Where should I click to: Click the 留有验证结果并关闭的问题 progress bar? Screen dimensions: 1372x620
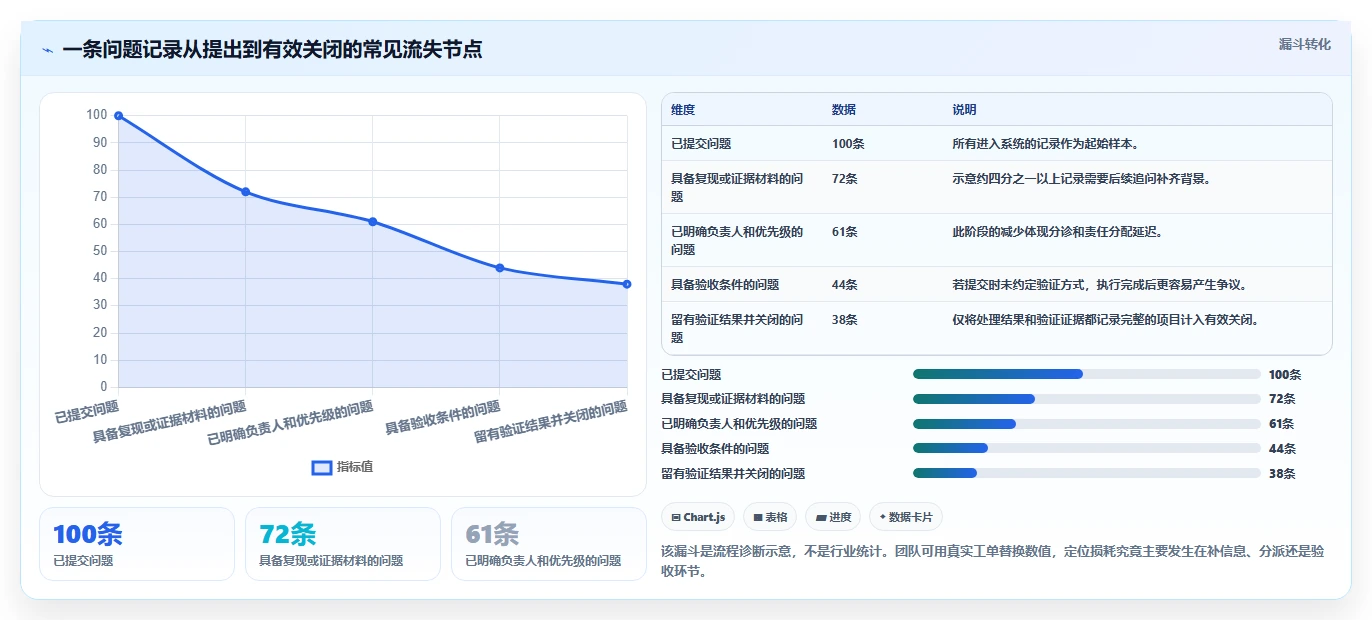click(x=1086, y=474)
